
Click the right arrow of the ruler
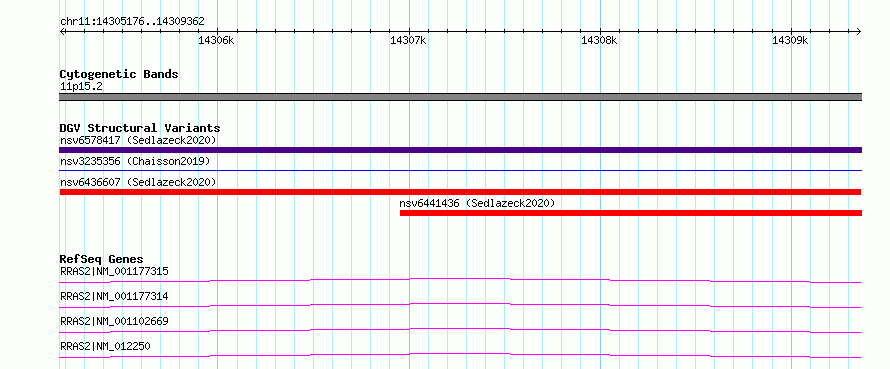[x=859, y=31]
